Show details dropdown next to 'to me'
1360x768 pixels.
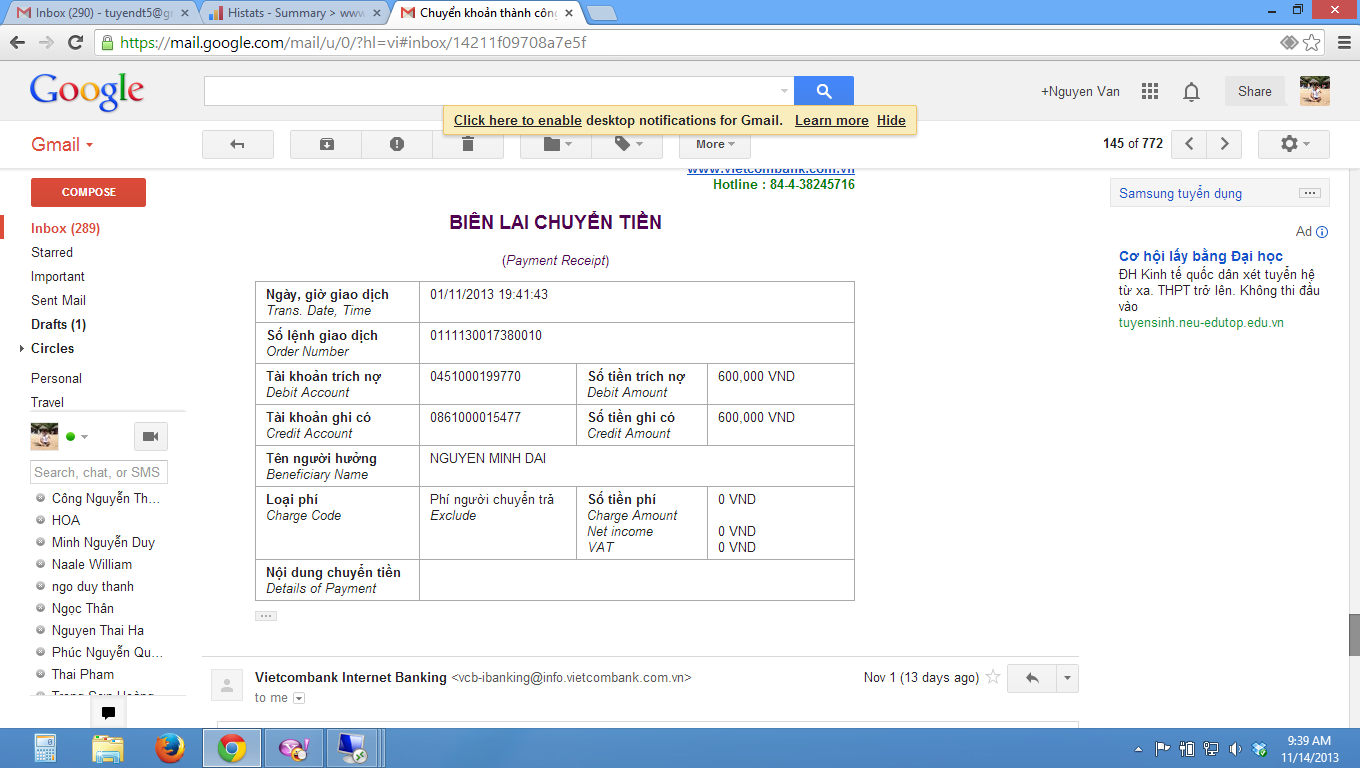click(299, 698)
